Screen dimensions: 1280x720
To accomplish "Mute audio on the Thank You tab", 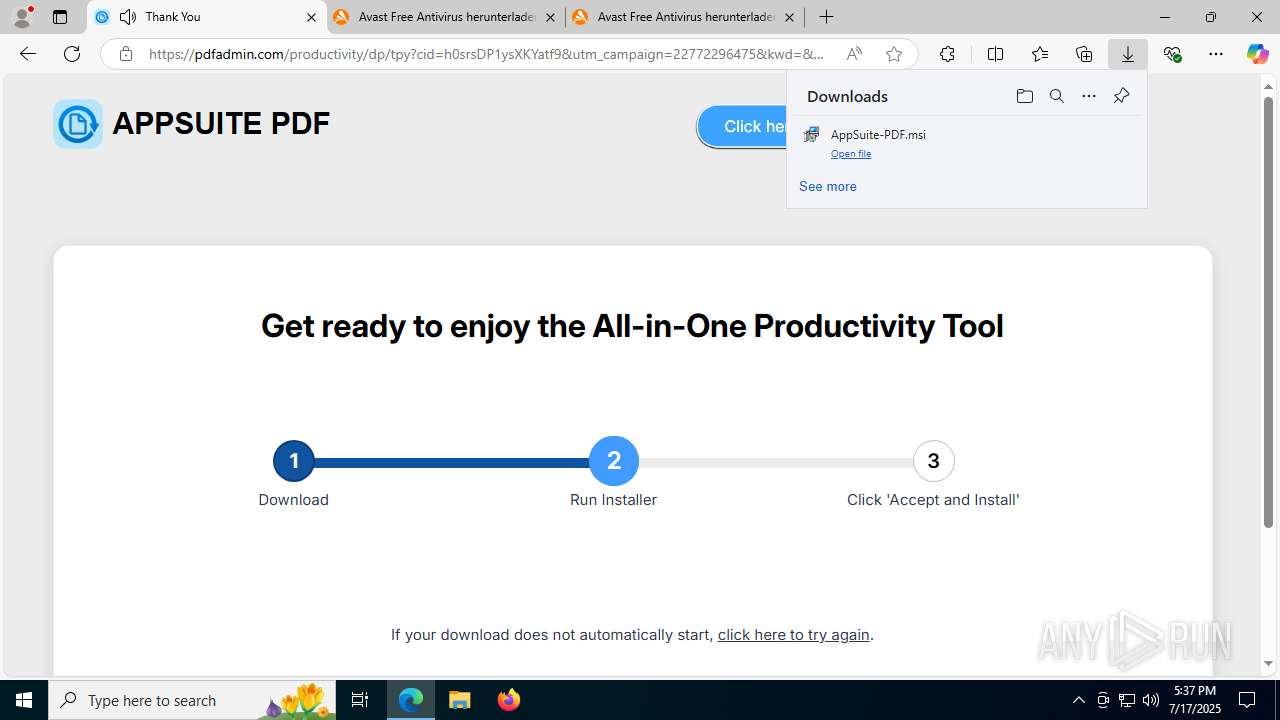I will 128,17.
